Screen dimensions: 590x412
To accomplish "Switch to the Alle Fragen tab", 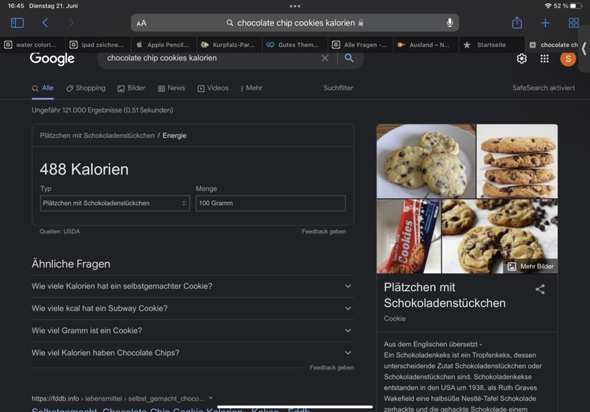I will 360,45.
